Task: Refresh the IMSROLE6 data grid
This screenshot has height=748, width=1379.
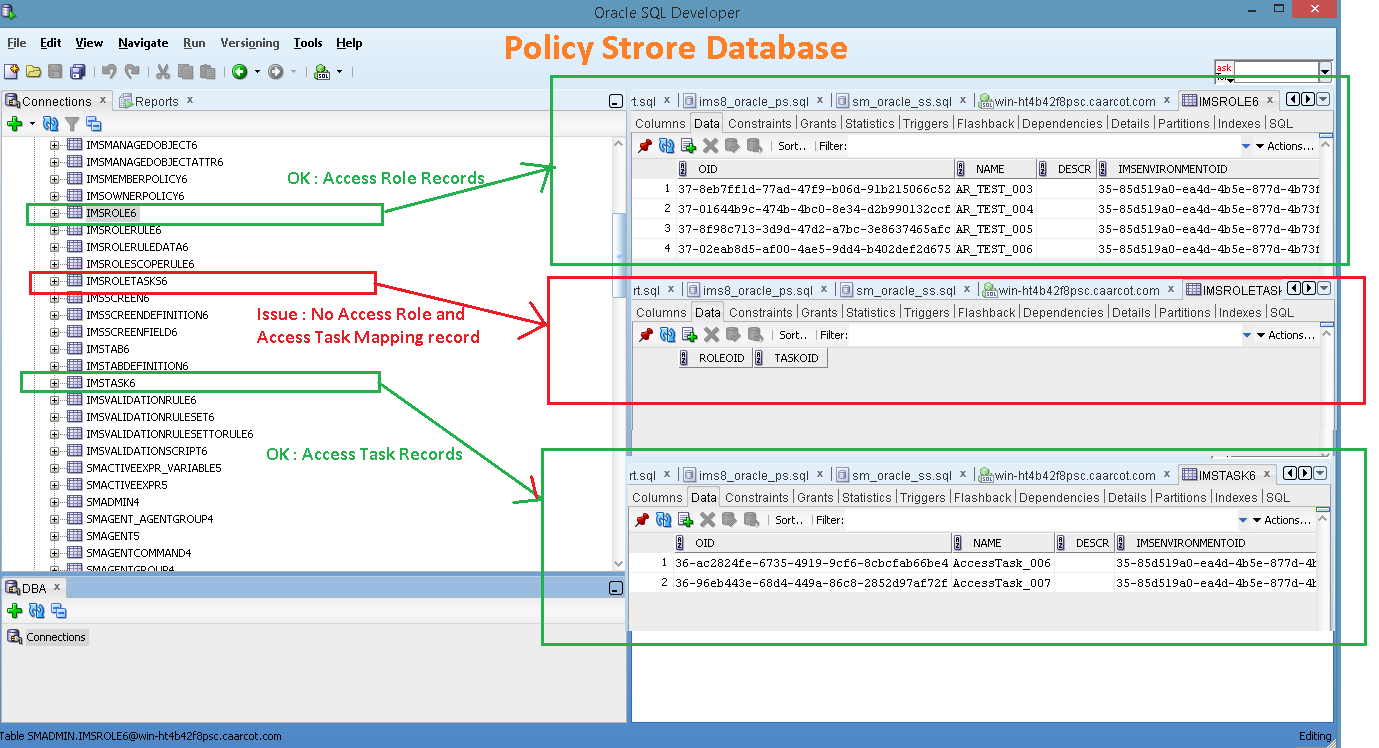Action: pyautogui.click(x=665, y=146)
